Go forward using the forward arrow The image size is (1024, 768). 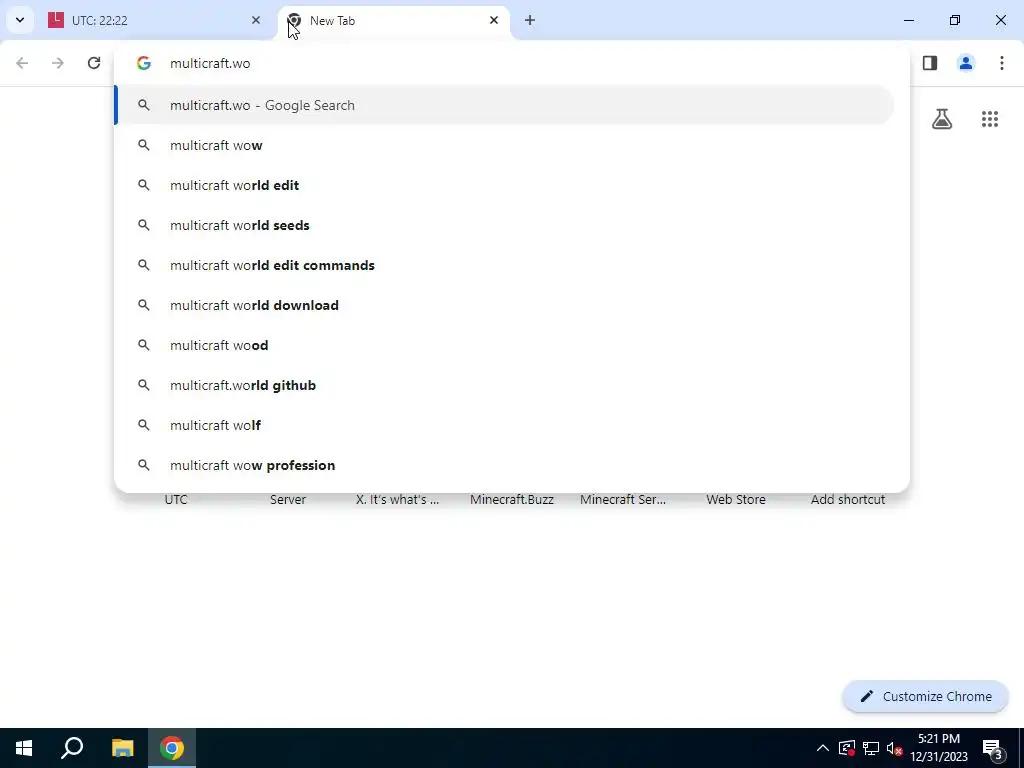(58, 63)
